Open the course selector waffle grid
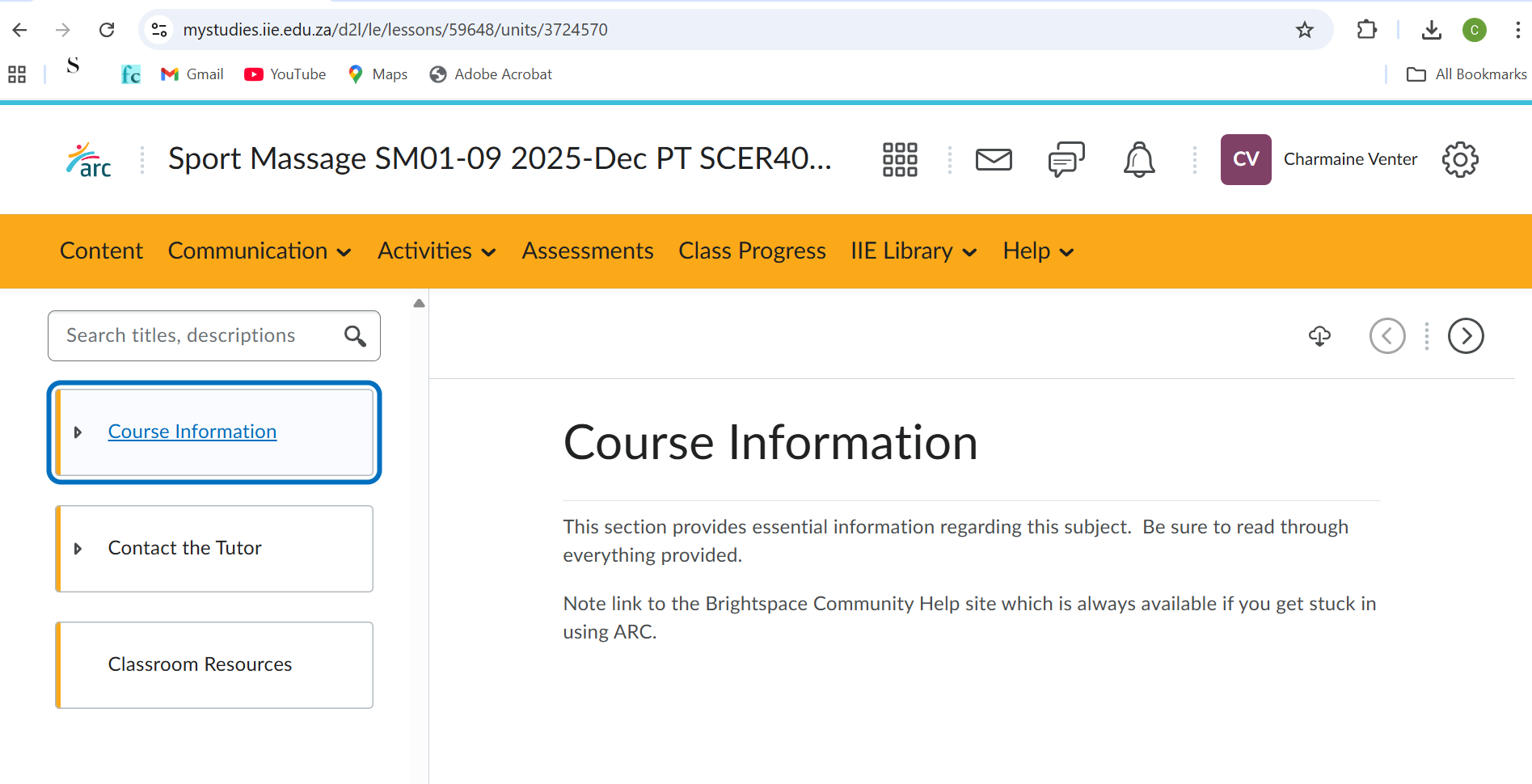Screen dimensions: 1532x784 (x=899, y=159)
